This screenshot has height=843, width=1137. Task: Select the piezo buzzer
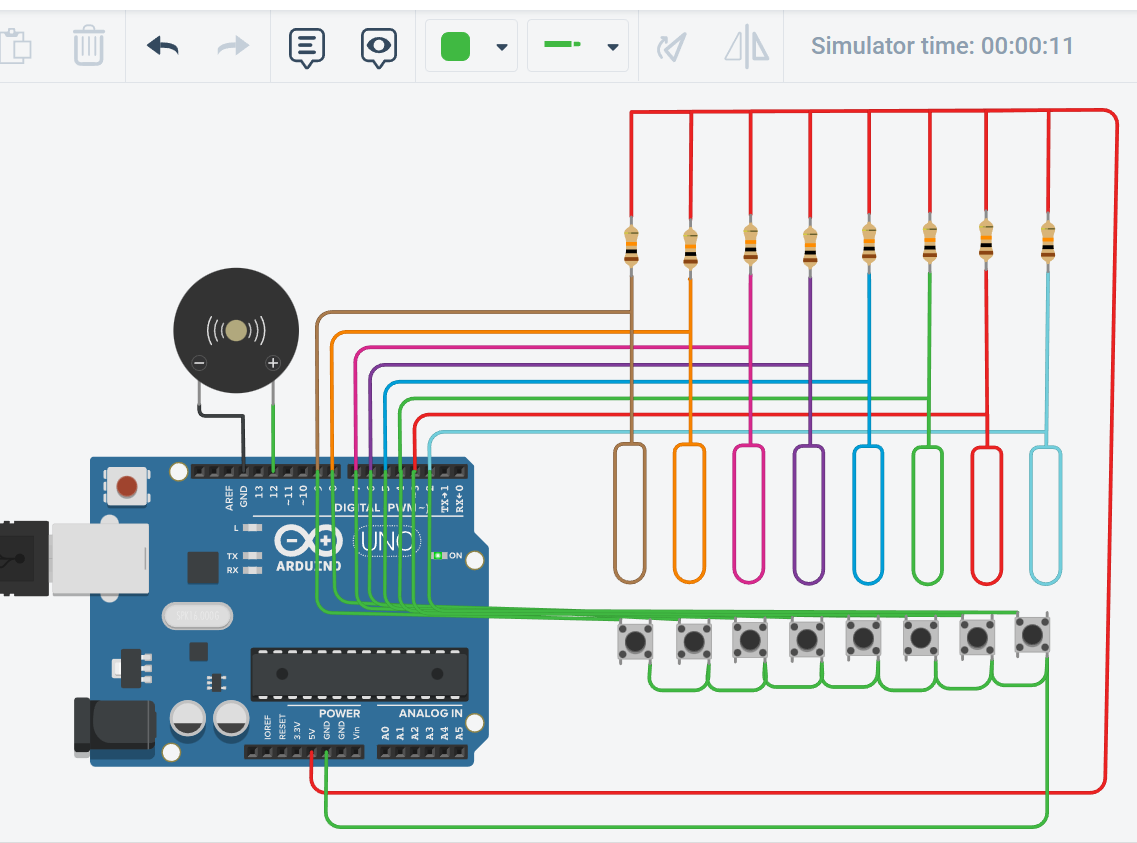(236, 330)
